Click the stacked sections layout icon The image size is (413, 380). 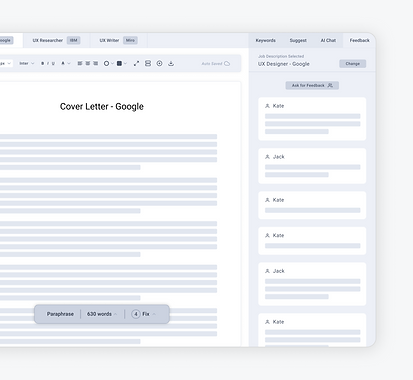click(148, 63)
